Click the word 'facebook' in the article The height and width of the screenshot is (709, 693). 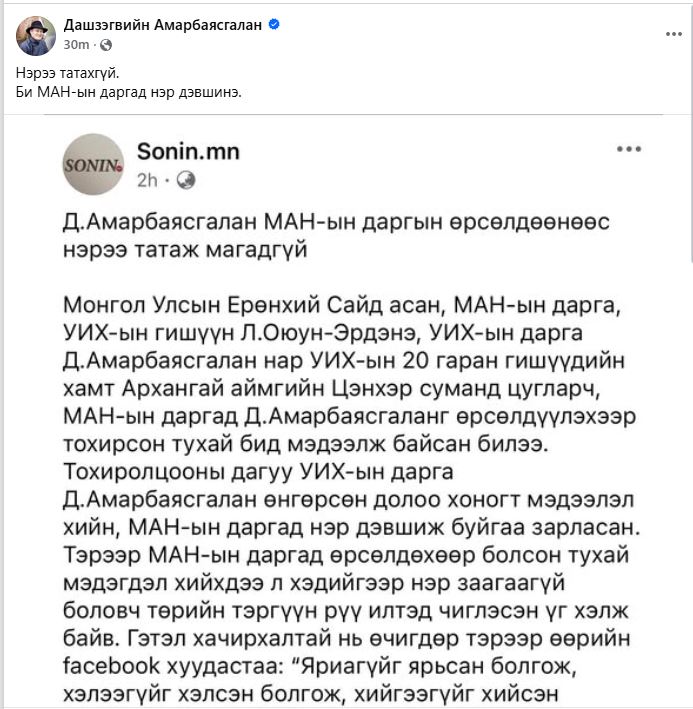(x=111, y=666)
